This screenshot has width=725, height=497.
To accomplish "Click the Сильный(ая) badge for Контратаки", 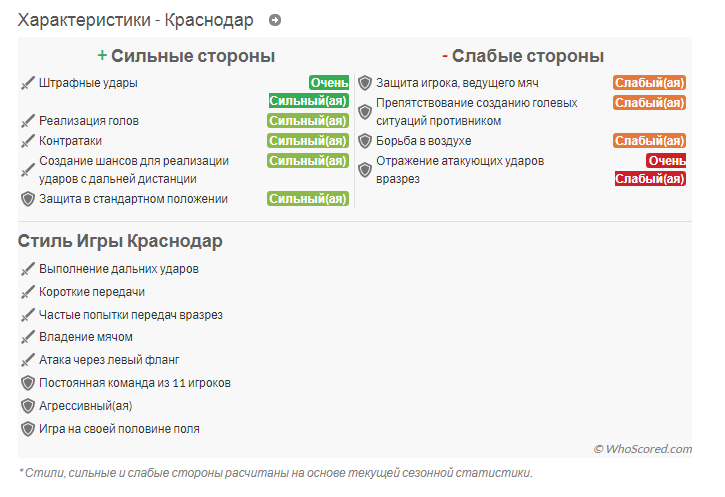I will [x=308, y=141].
